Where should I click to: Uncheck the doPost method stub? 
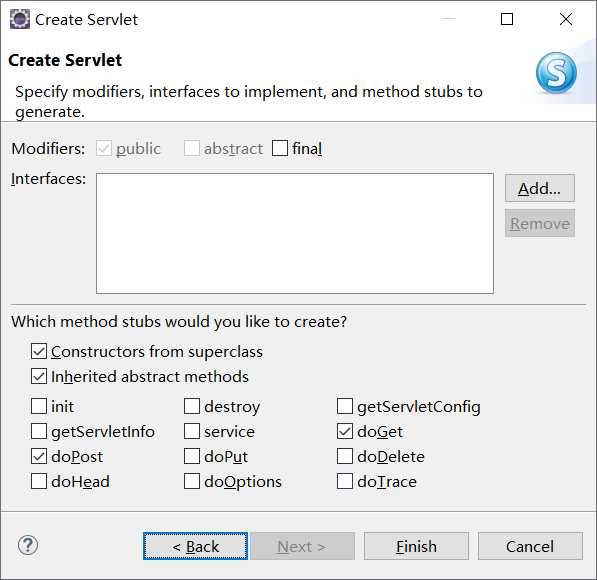tap(39, 456)
